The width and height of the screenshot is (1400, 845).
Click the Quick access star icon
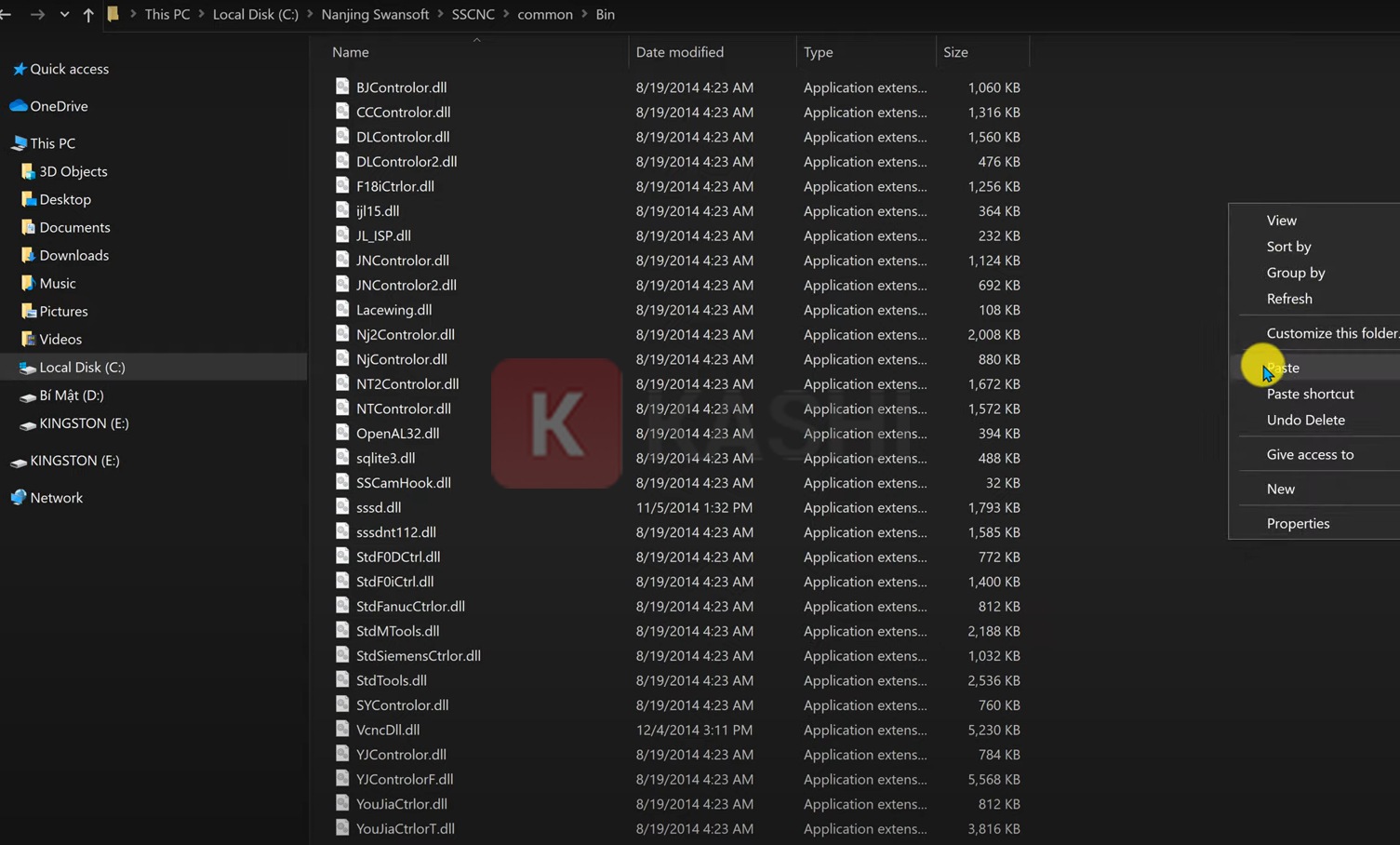tap(19, 69)
